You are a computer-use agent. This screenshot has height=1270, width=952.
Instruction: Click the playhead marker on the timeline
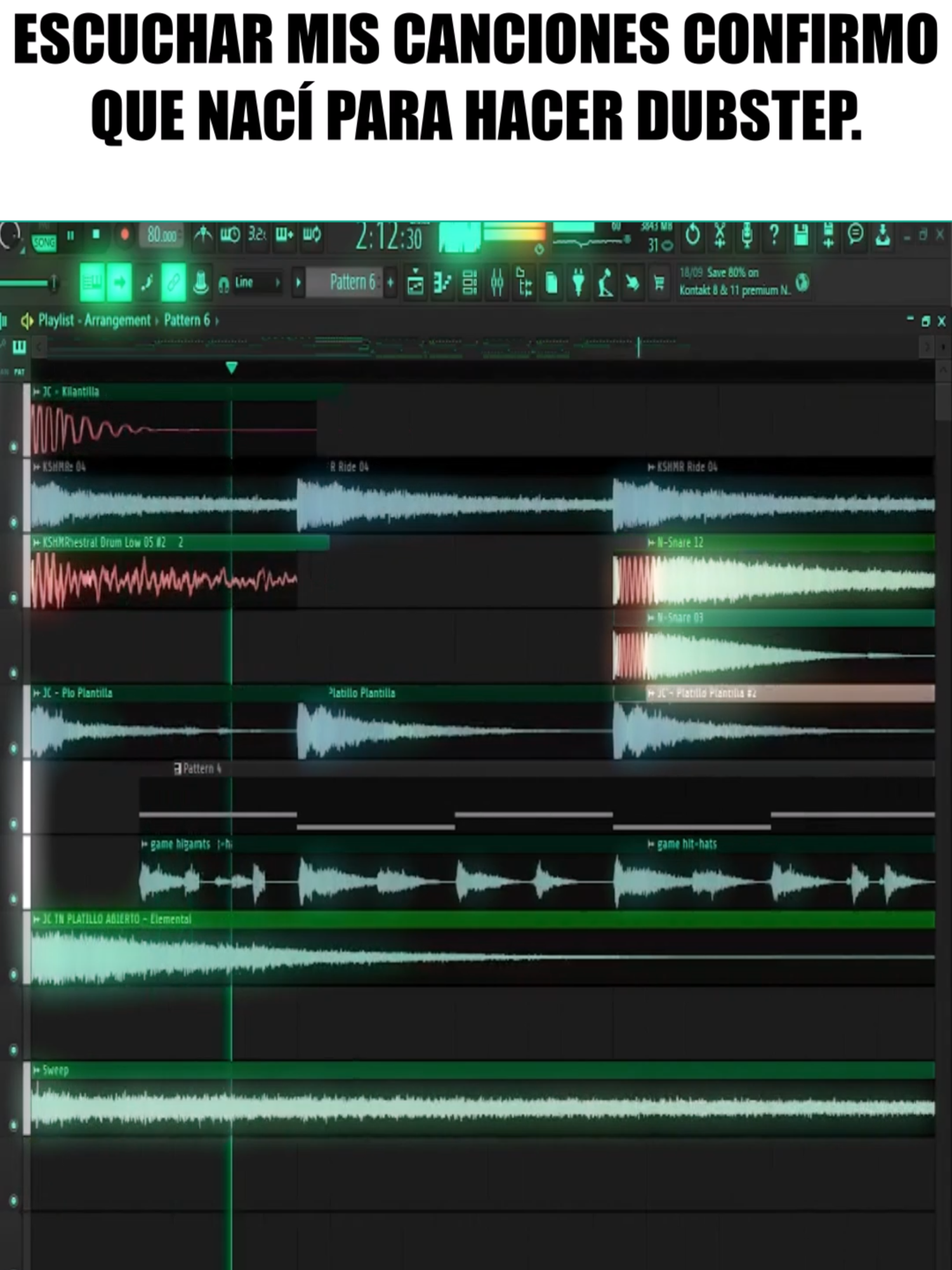(x=232, y=368)
